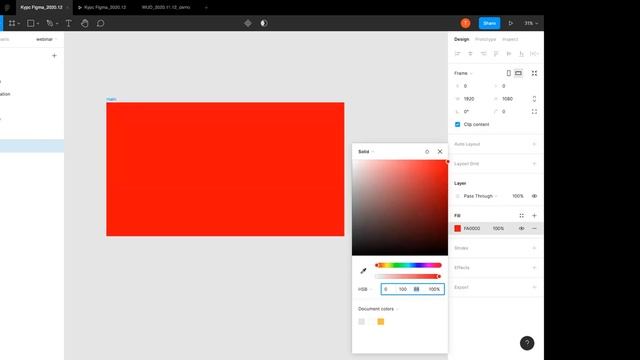Open the Solid fill type dropdown
Viewport: 640px width, 360px height.
(x=366, y=151)
